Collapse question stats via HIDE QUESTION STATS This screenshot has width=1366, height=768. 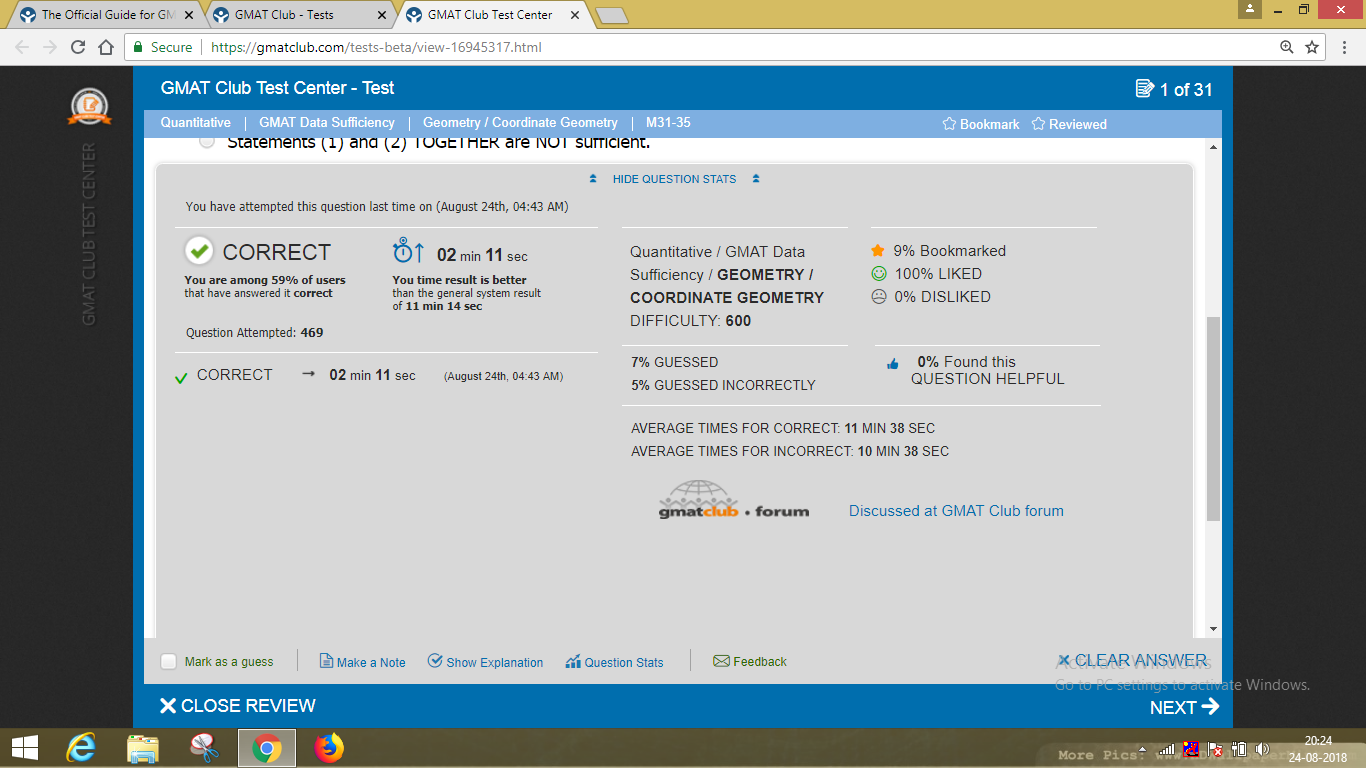(673, 179)
